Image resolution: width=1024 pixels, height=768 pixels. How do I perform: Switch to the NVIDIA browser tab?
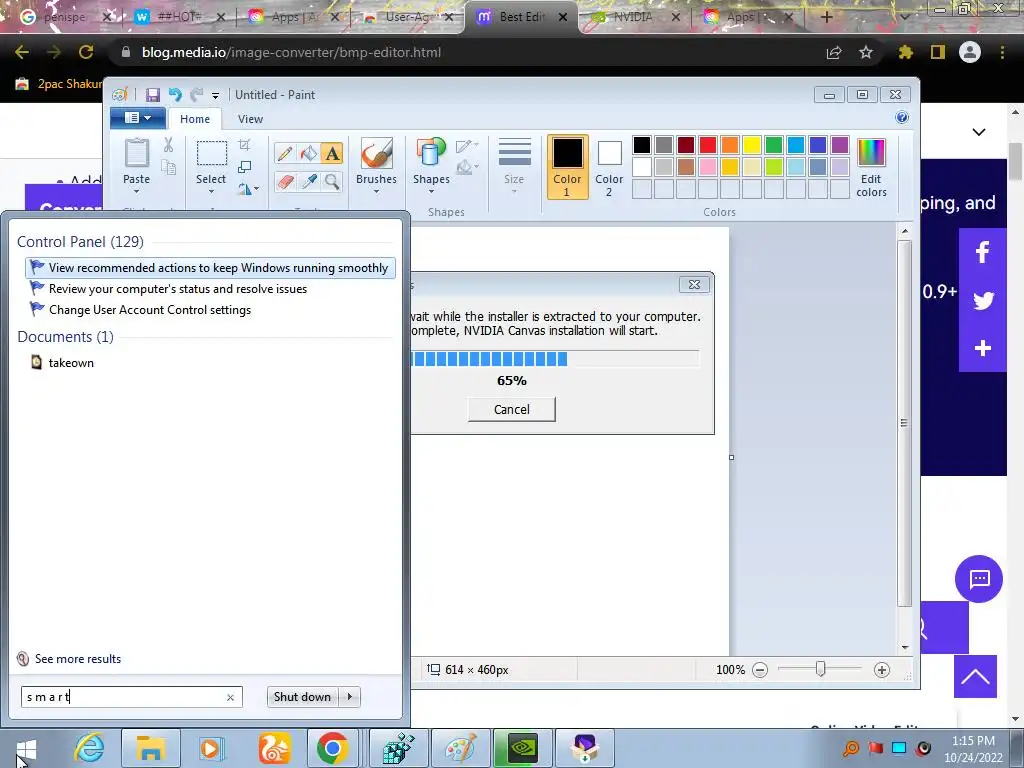[631, 17]
